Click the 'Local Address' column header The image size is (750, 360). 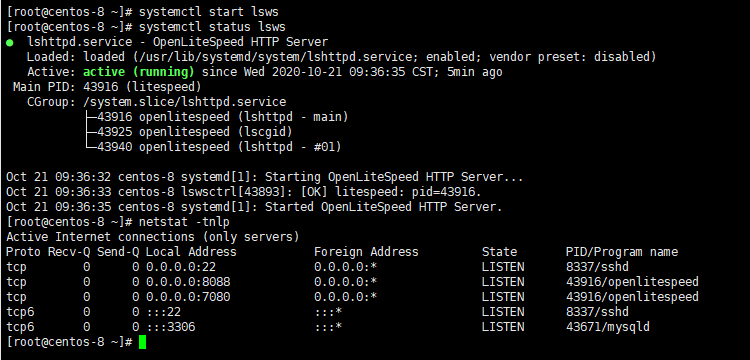click(191, 252)
